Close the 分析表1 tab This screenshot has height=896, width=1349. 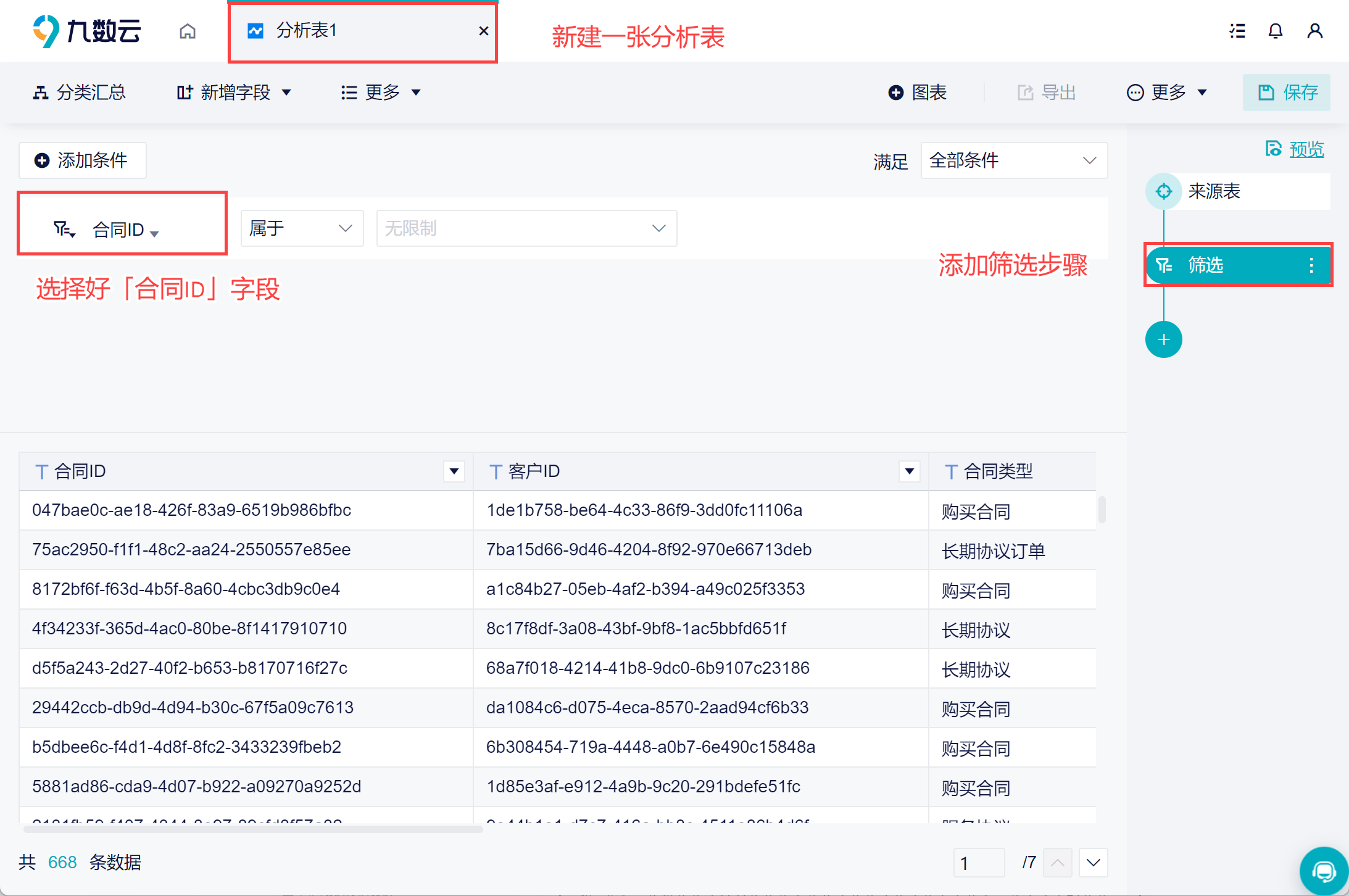point(484,31)
